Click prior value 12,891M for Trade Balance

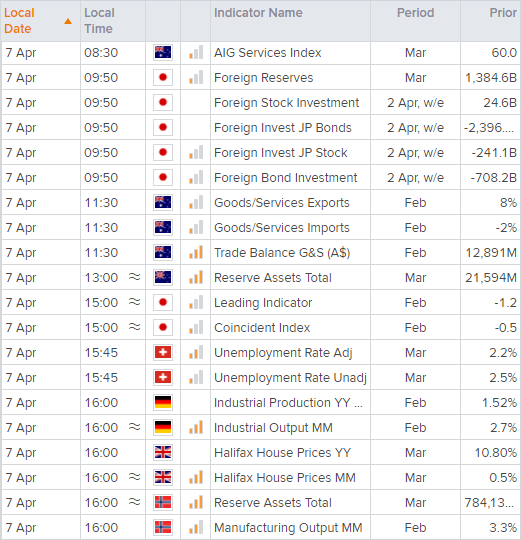[491, 253]
